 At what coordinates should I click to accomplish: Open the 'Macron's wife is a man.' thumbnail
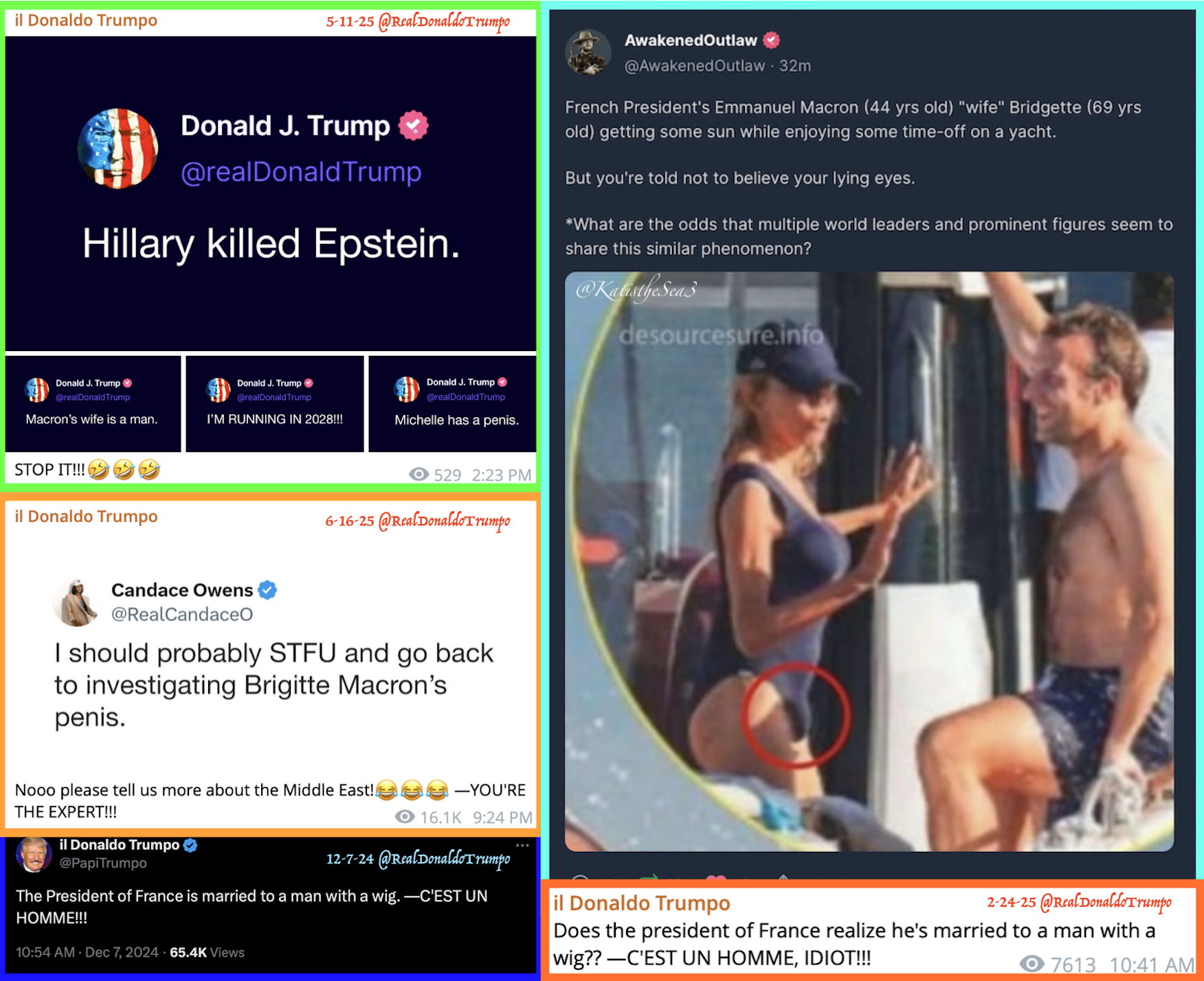[93, 403]
